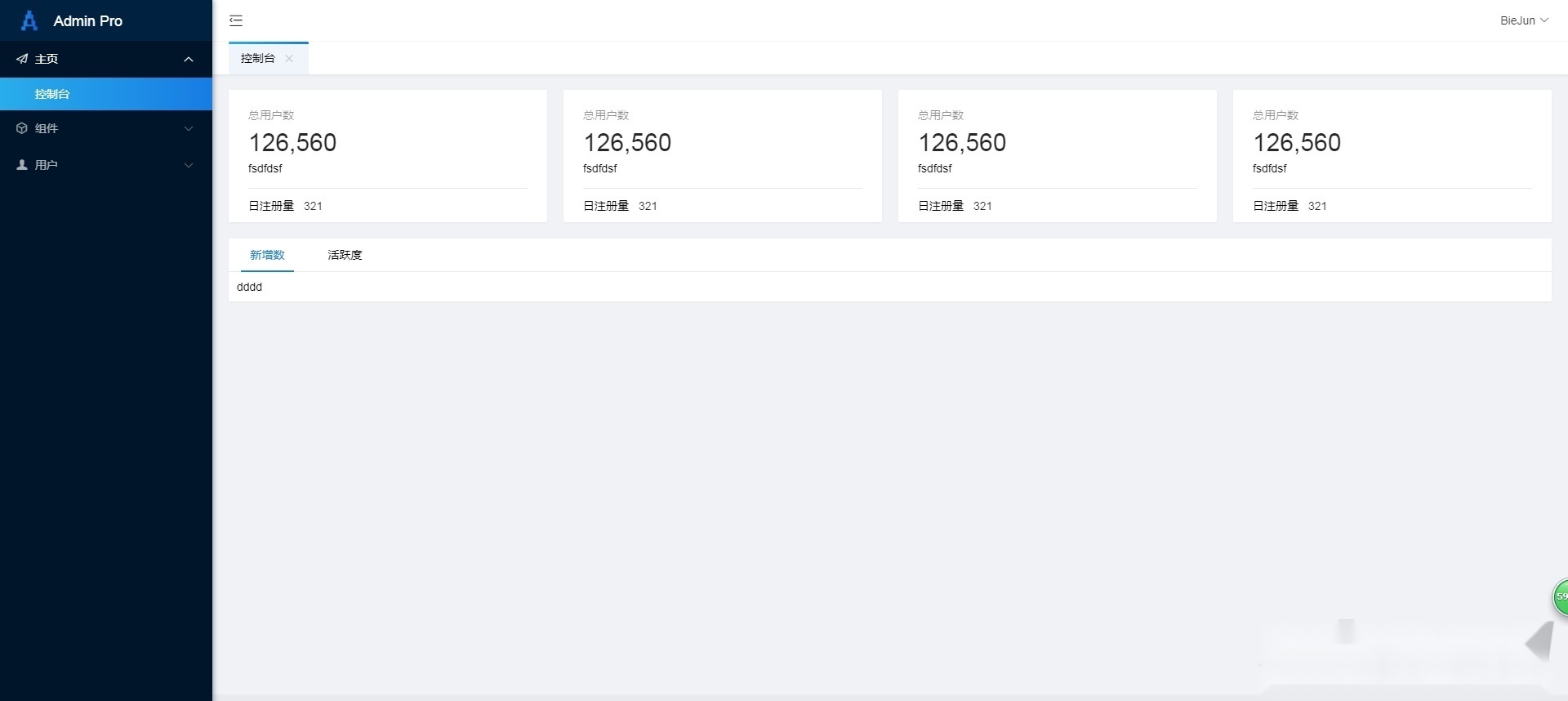The width and height of the screenshot is (1568, 701).
Task: Open the 组件 menu item
Action: [x=47, y=128]
